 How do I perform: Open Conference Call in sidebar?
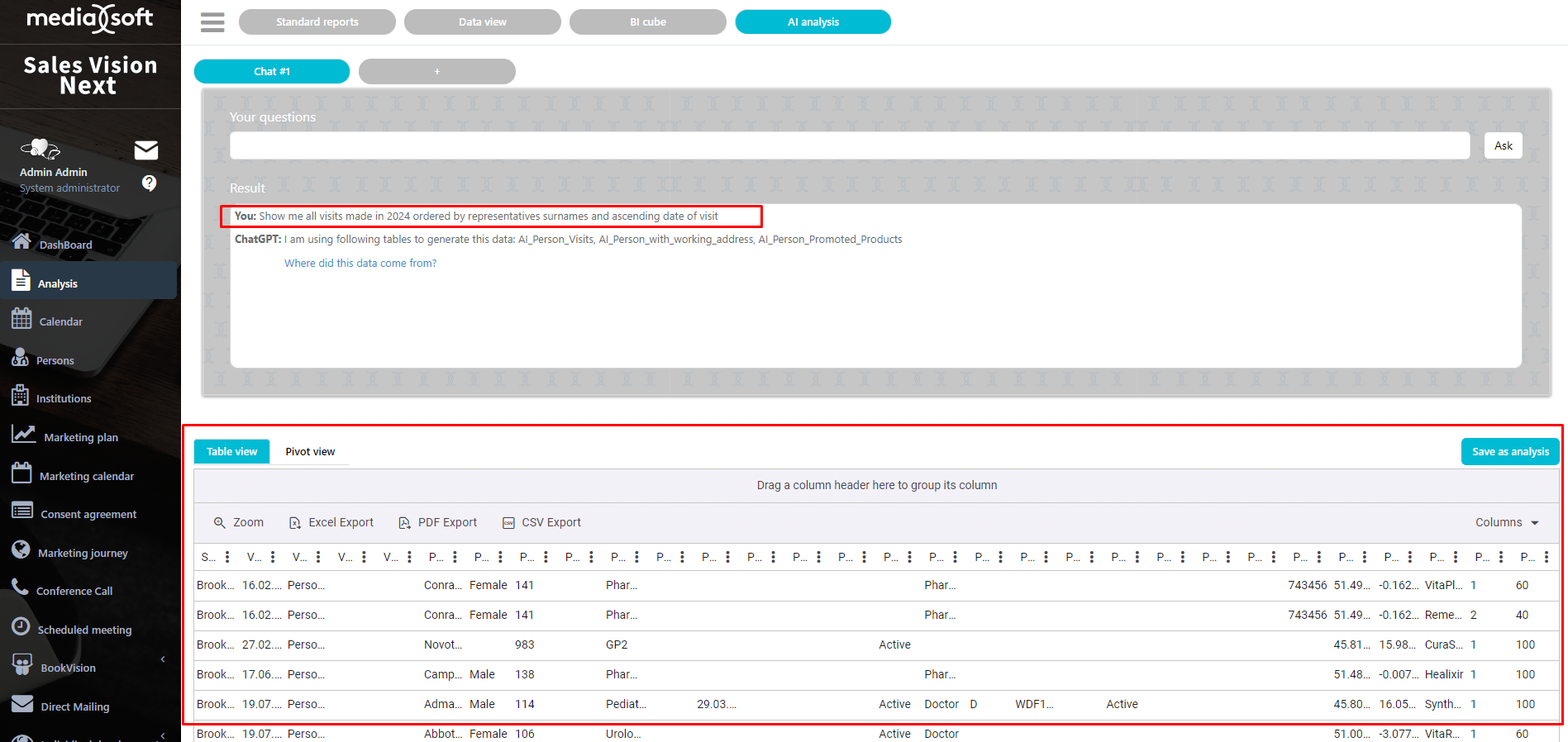point(74,591)
